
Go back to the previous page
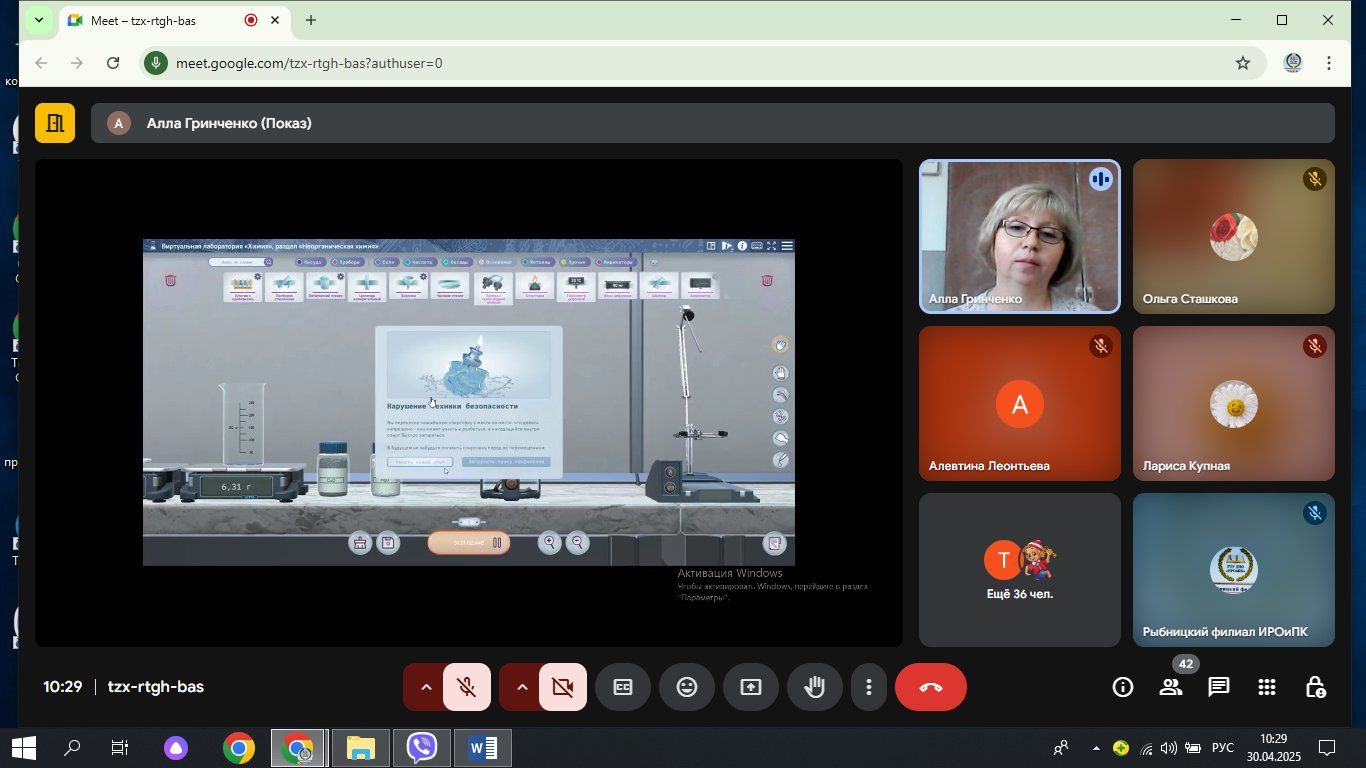41,63
